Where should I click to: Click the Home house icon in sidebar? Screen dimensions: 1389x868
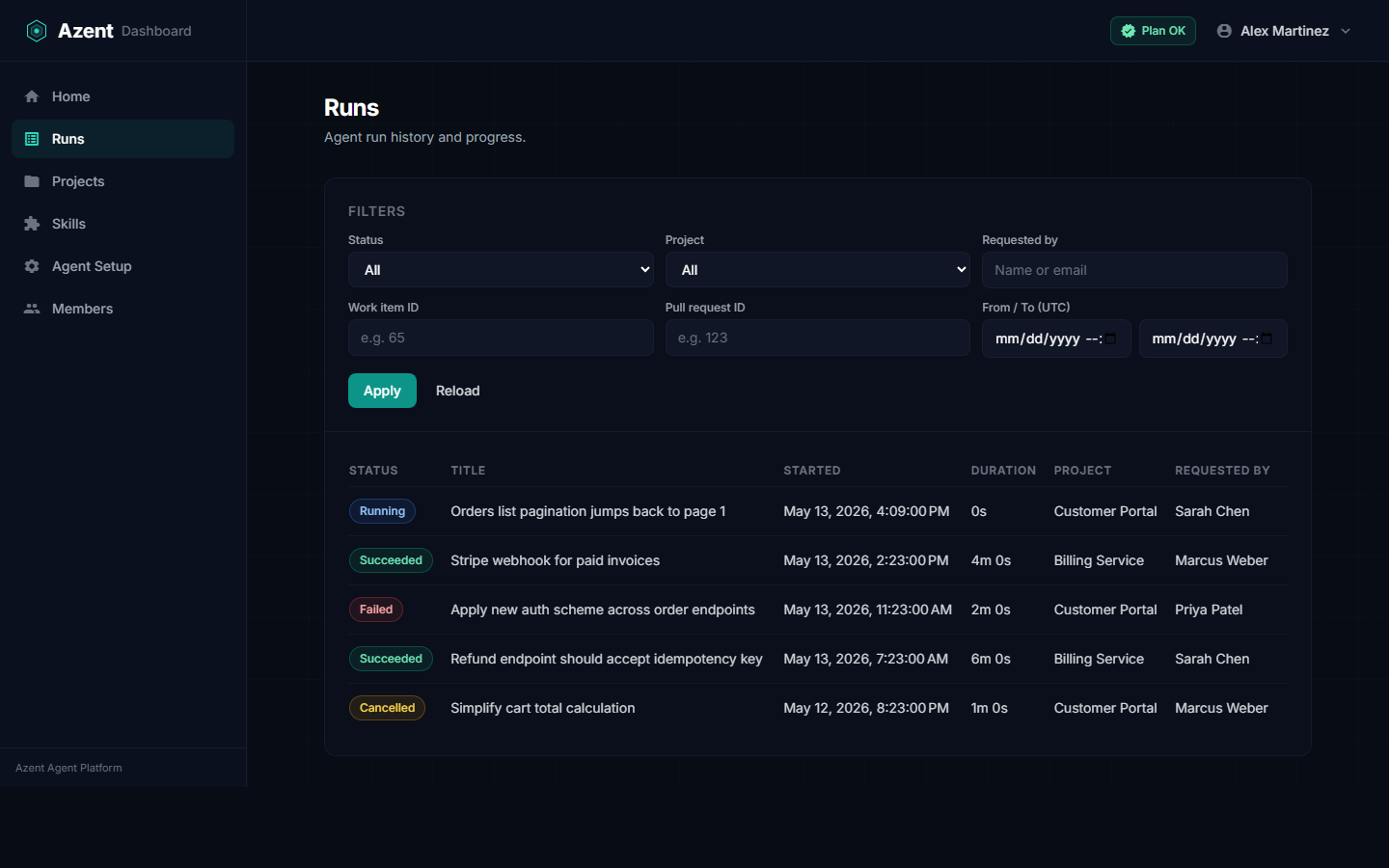pyautogui.click(x=32, y=96)
